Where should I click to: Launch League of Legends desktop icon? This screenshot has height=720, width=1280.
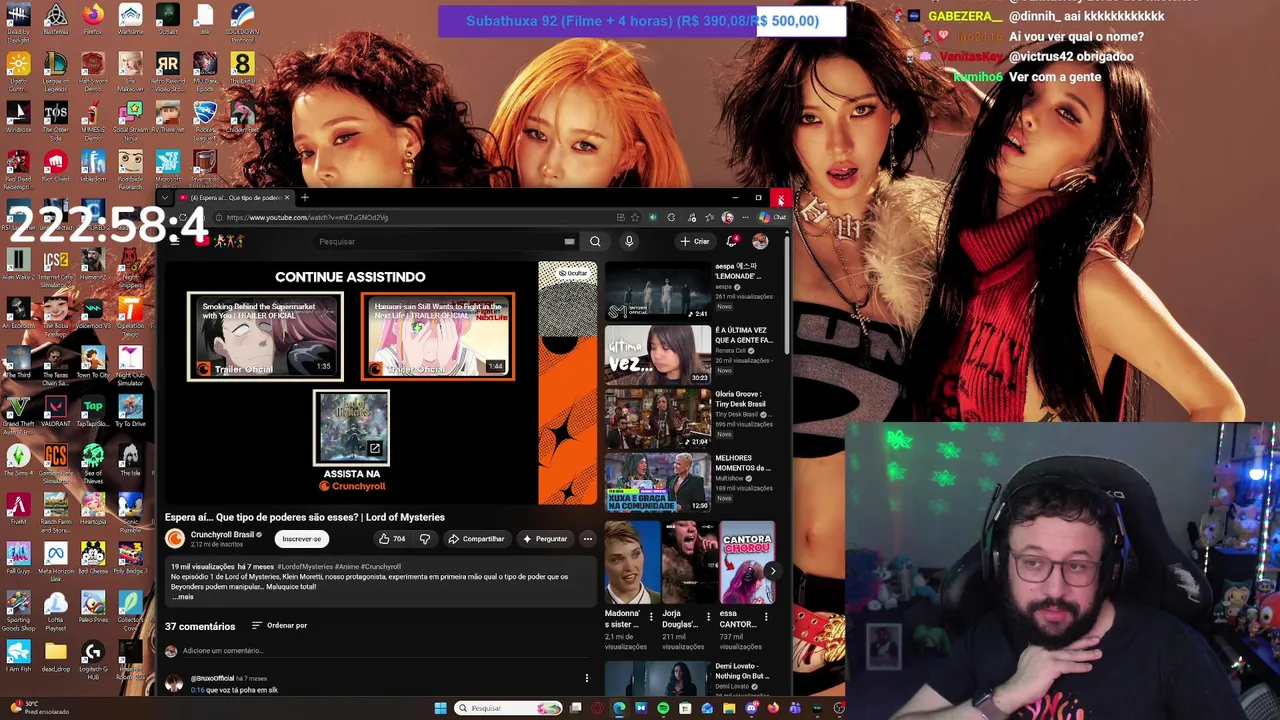pos(55,69)
